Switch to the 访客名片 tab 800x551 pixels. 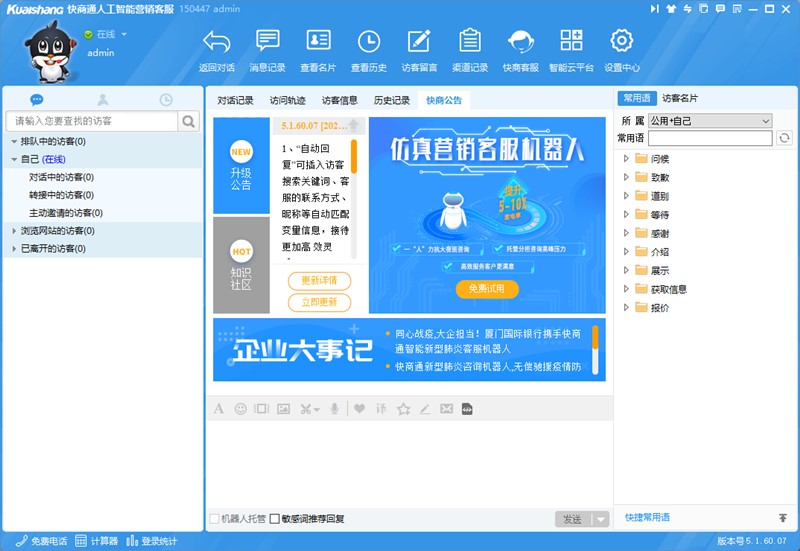680,98
